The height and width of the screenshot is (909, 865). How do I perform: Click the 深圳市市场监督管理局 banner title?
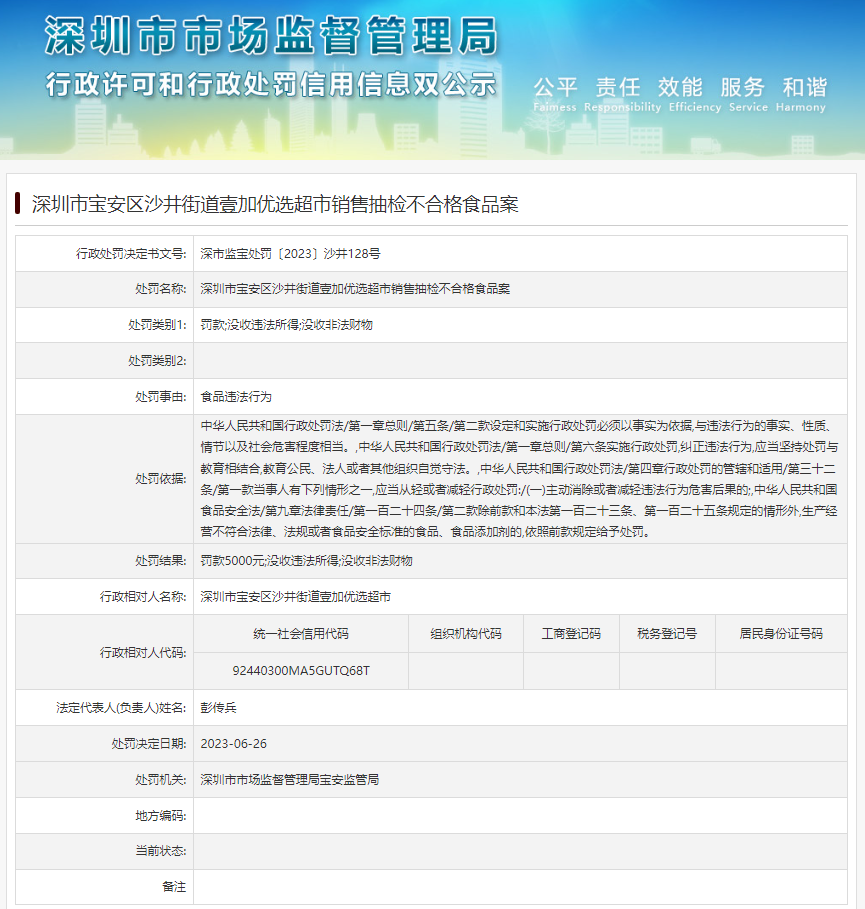pos(270,38)
